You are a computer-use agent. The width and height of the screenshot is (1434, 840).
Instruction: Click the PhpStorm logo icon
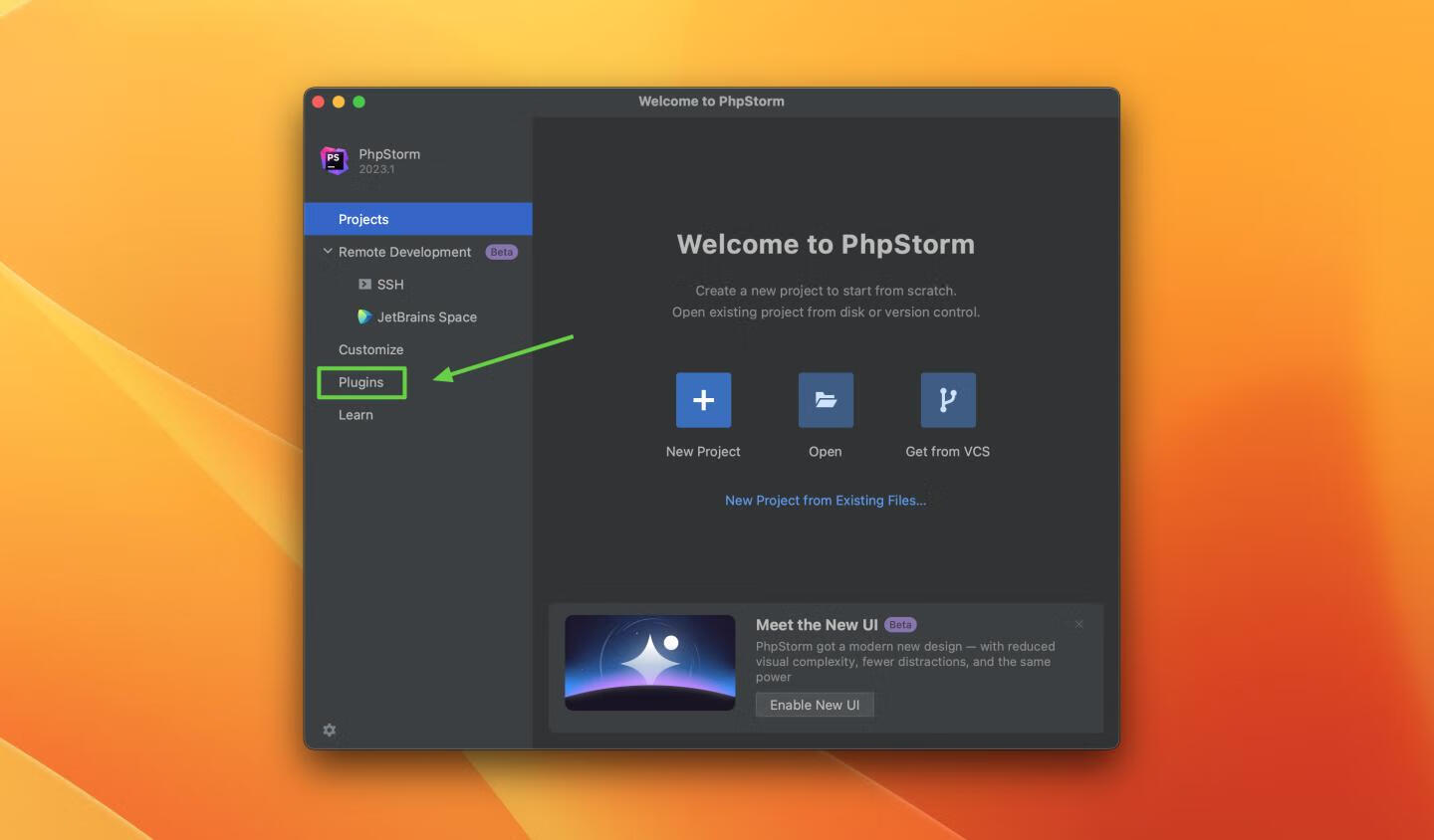[x=334, y=159]
